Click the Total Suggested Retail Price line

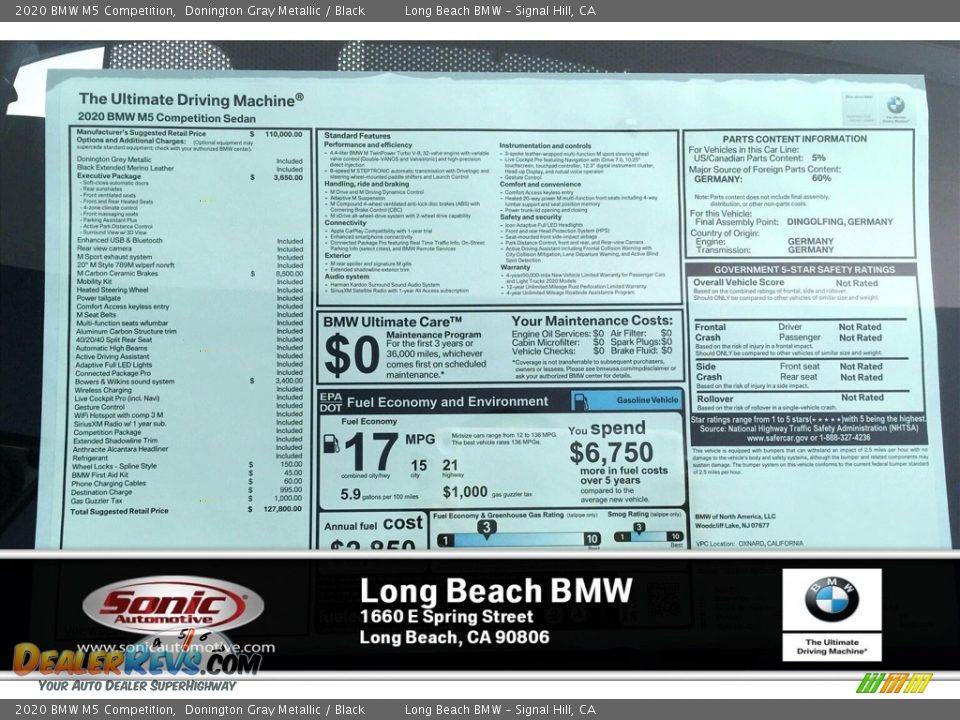click(120, 511)
